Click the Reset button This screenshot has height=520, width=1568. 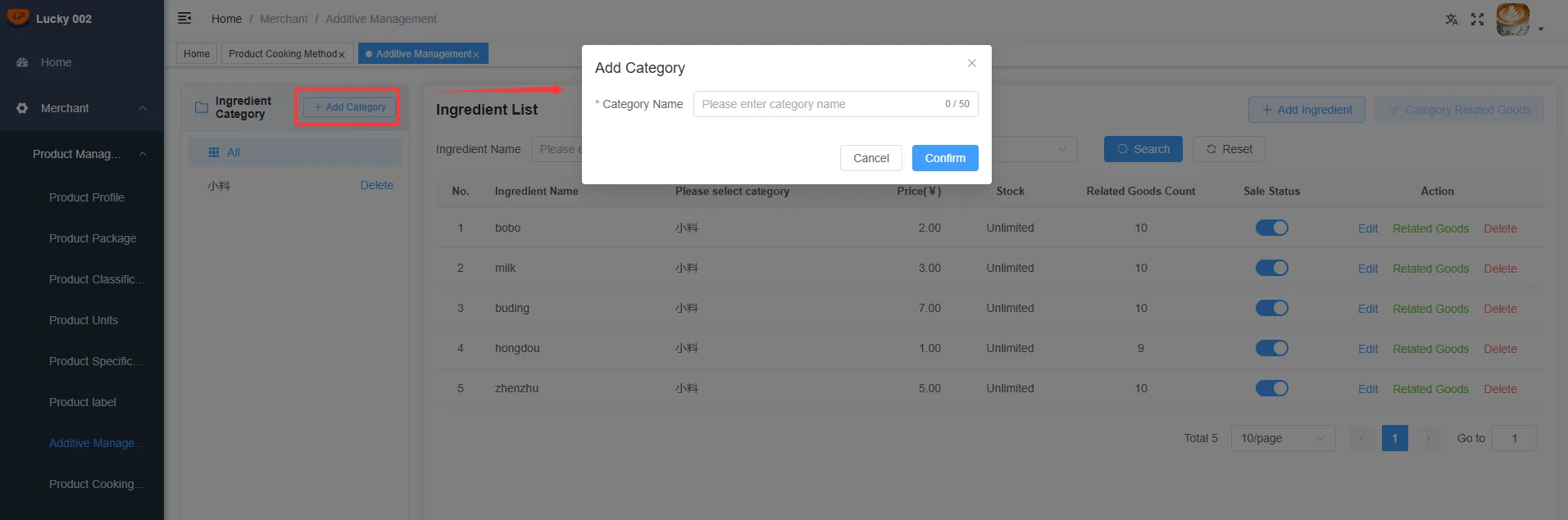(x=1229, y=149)
